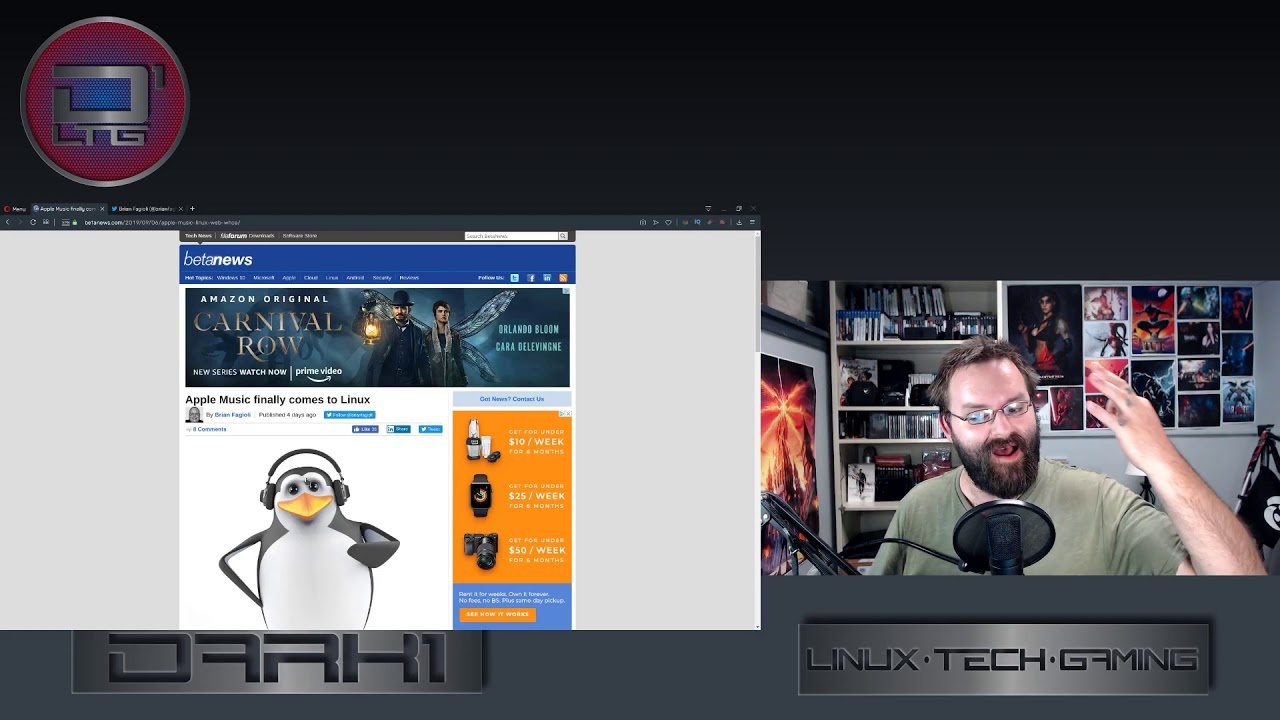Open the Apple hot topic
Image resolution: width=1280 pixels, height=720 pixels.
(289, 278)
